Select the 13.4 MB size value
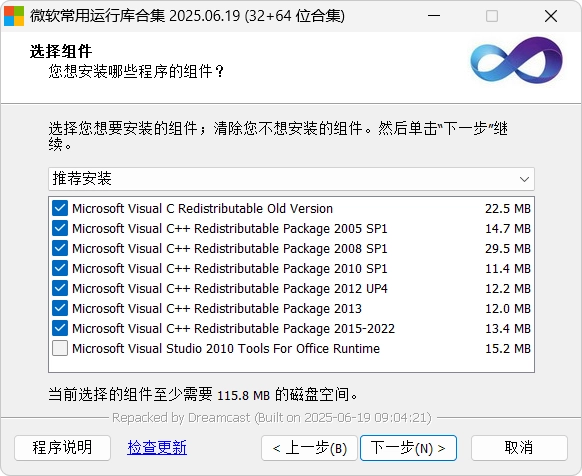Screen dimensions: 582x476 click(x=508, y=329)
